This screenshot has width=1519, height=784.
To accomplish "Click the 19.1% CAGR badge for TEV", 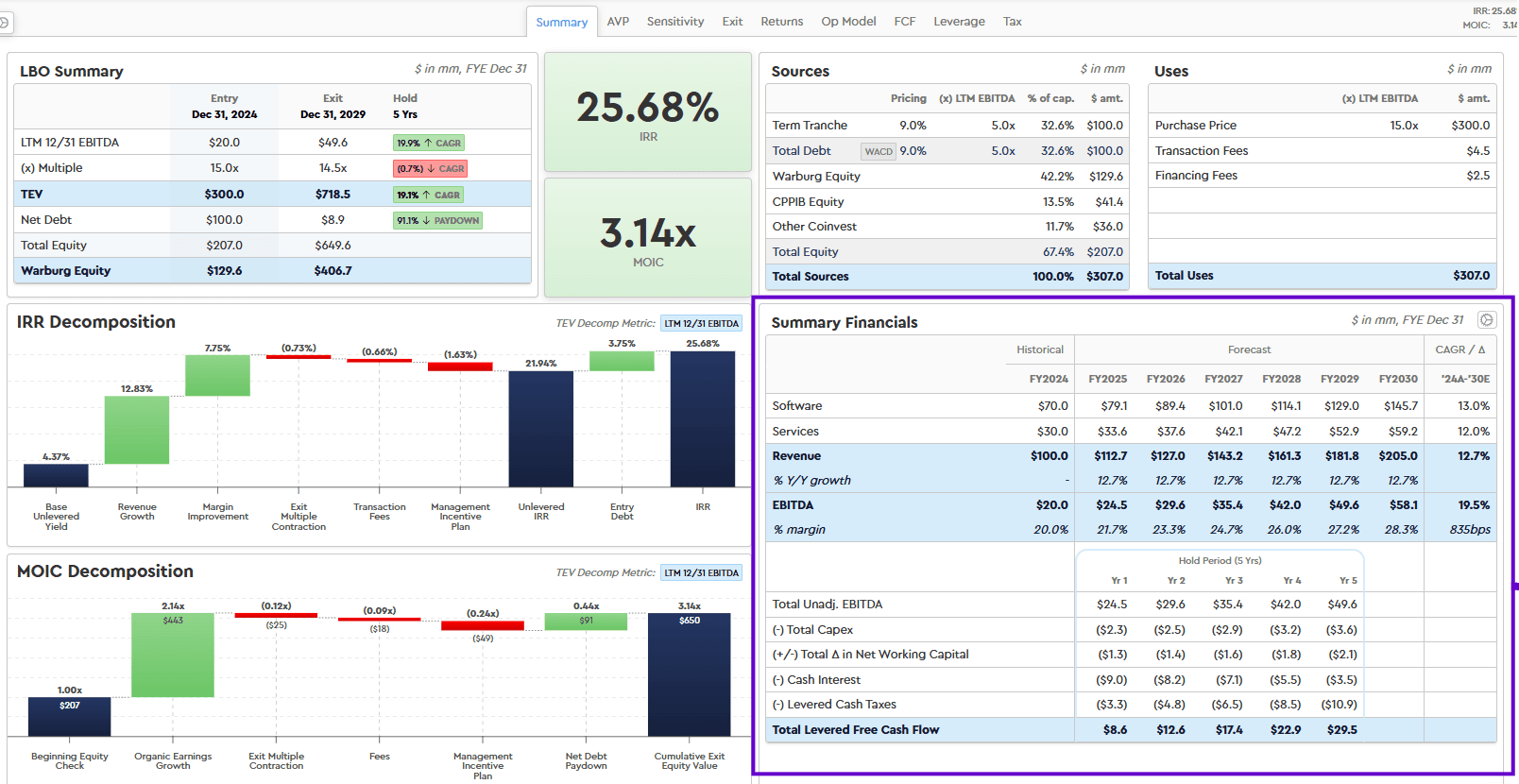I will (x=428, y=196).
